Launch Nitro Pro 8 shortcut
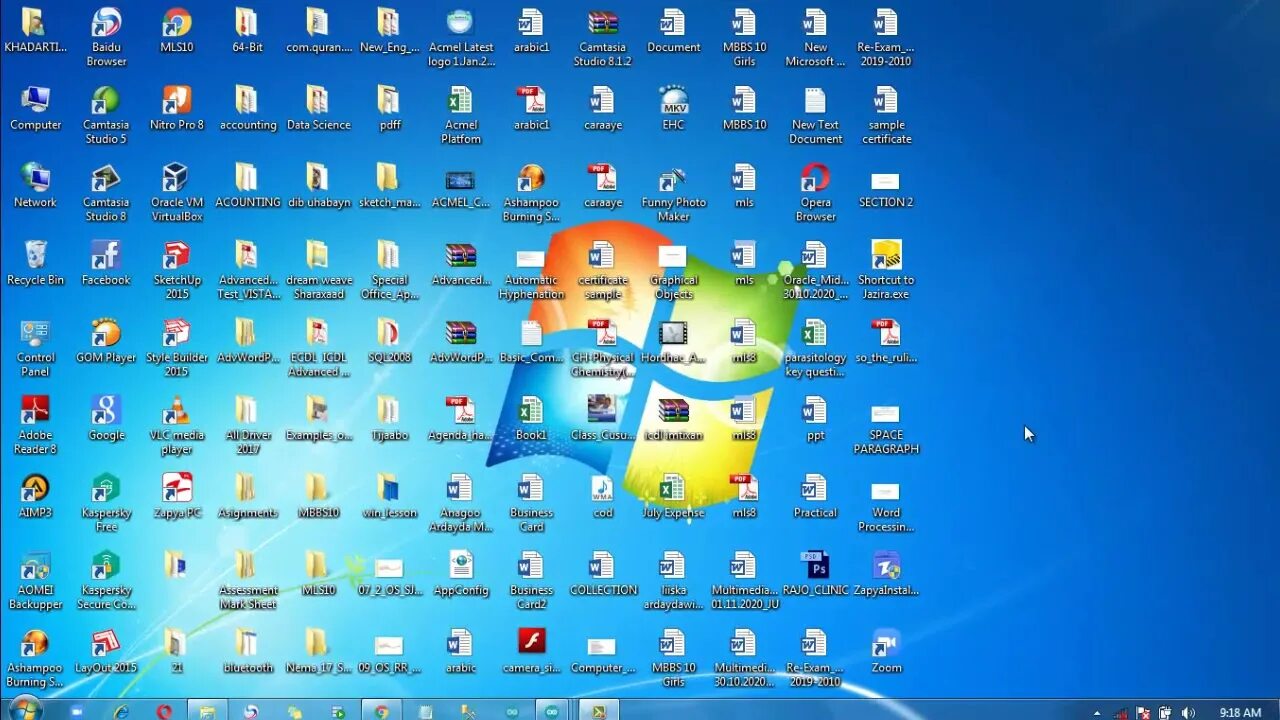 coord(177,108)
